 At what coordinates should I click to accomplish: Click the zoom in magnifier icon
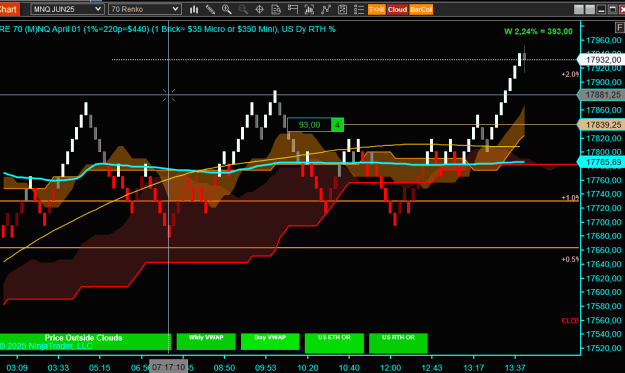click(227, 9)
